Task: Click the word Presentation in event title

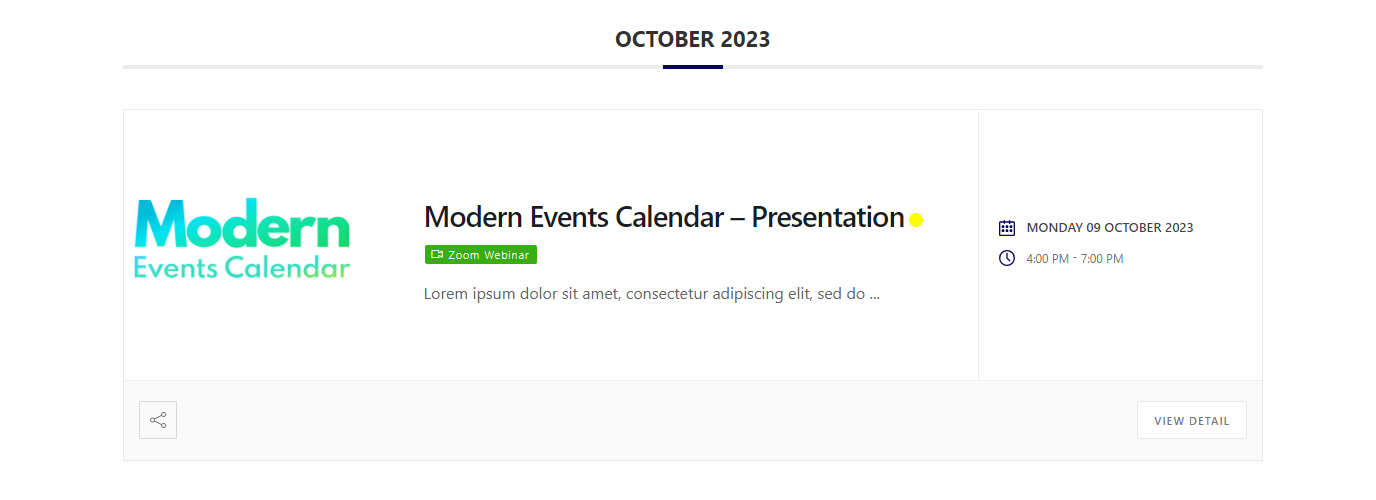Action: pyautogui.click(x=828, y=217)
